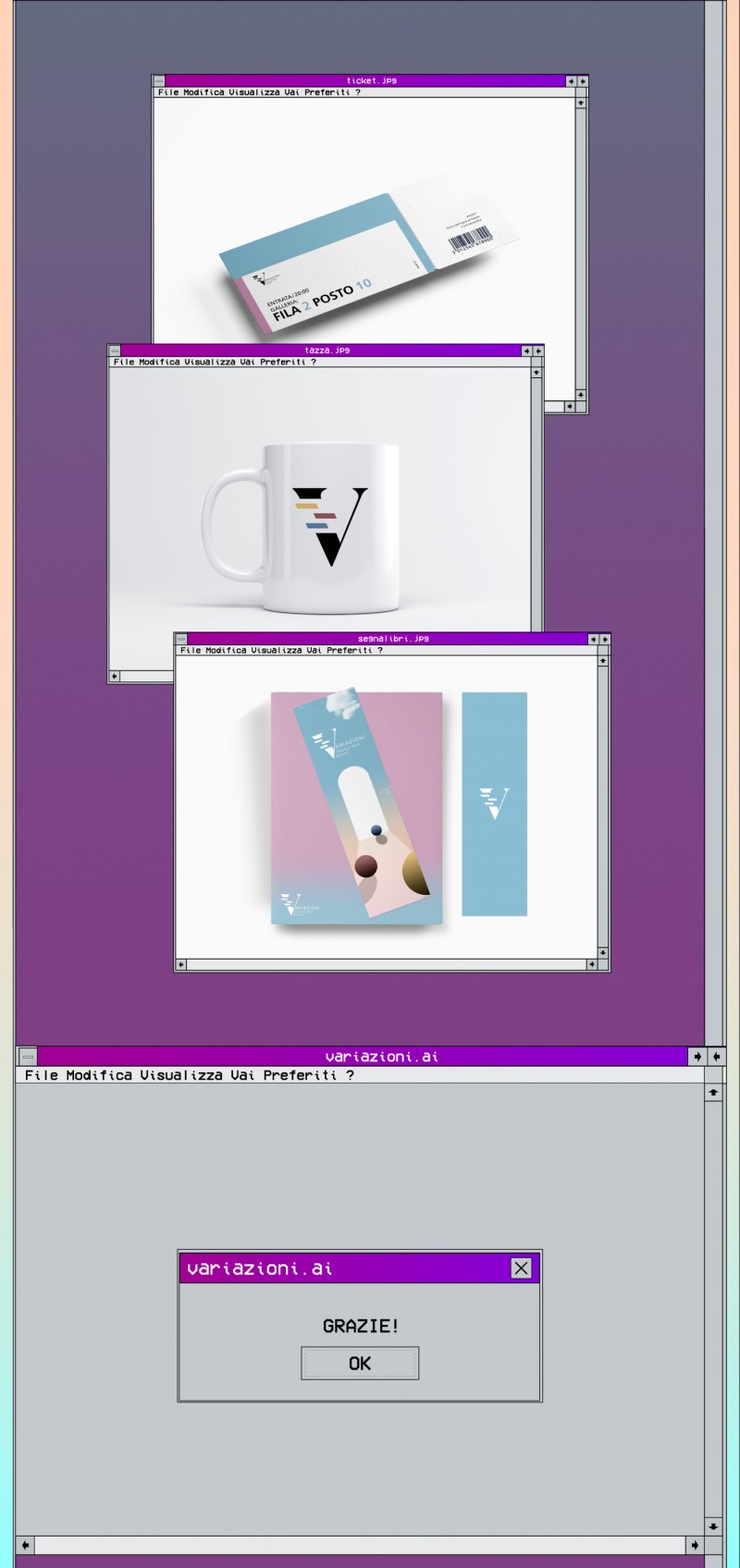The height and width of the screenshot is (1568, 740).
Task: Open Vai menu in ticket.jpg window
Action: click(x=292, y=92)
